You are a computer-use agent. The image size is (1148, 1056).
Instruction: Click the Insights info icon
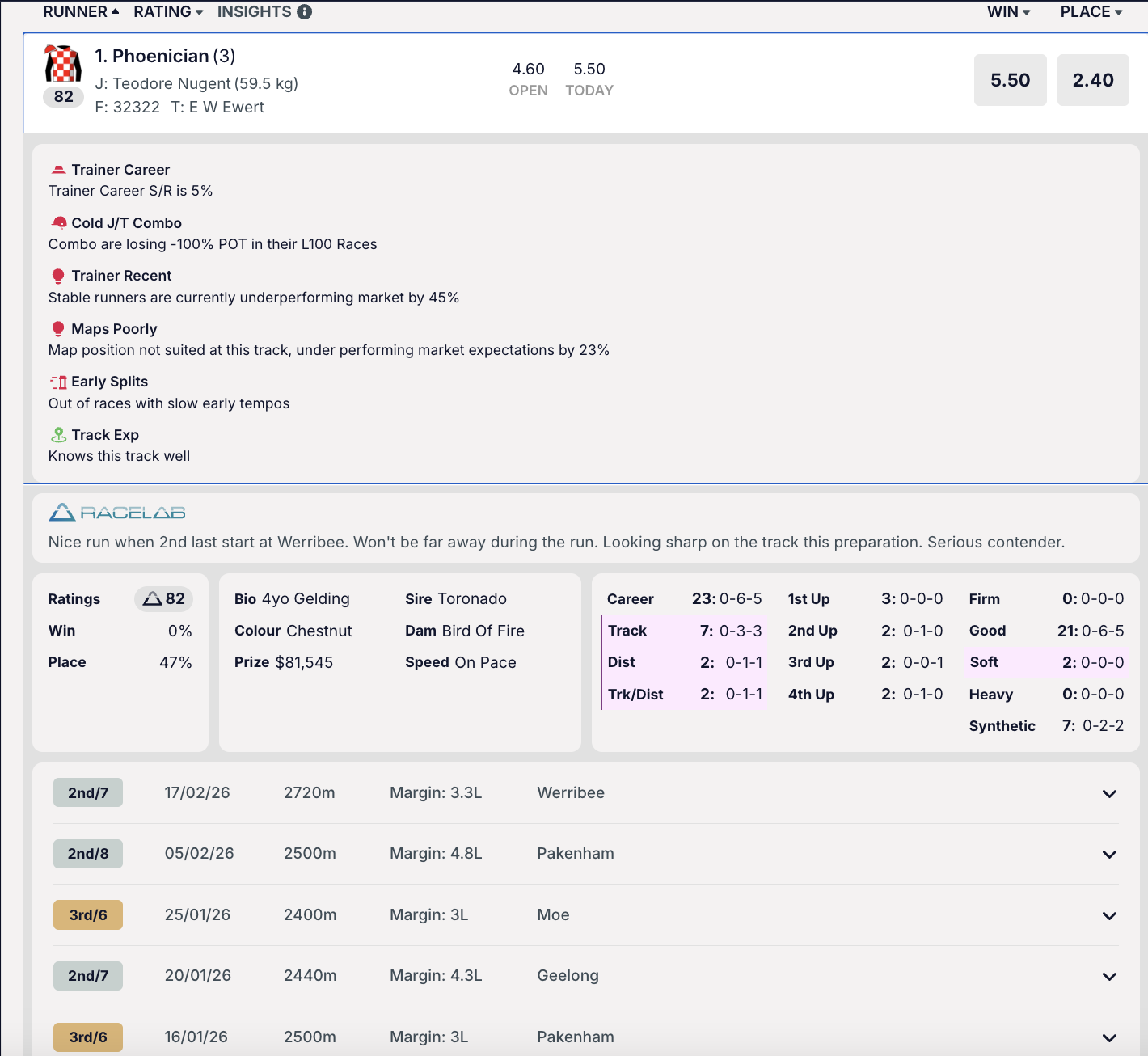(x=304, y=11)
